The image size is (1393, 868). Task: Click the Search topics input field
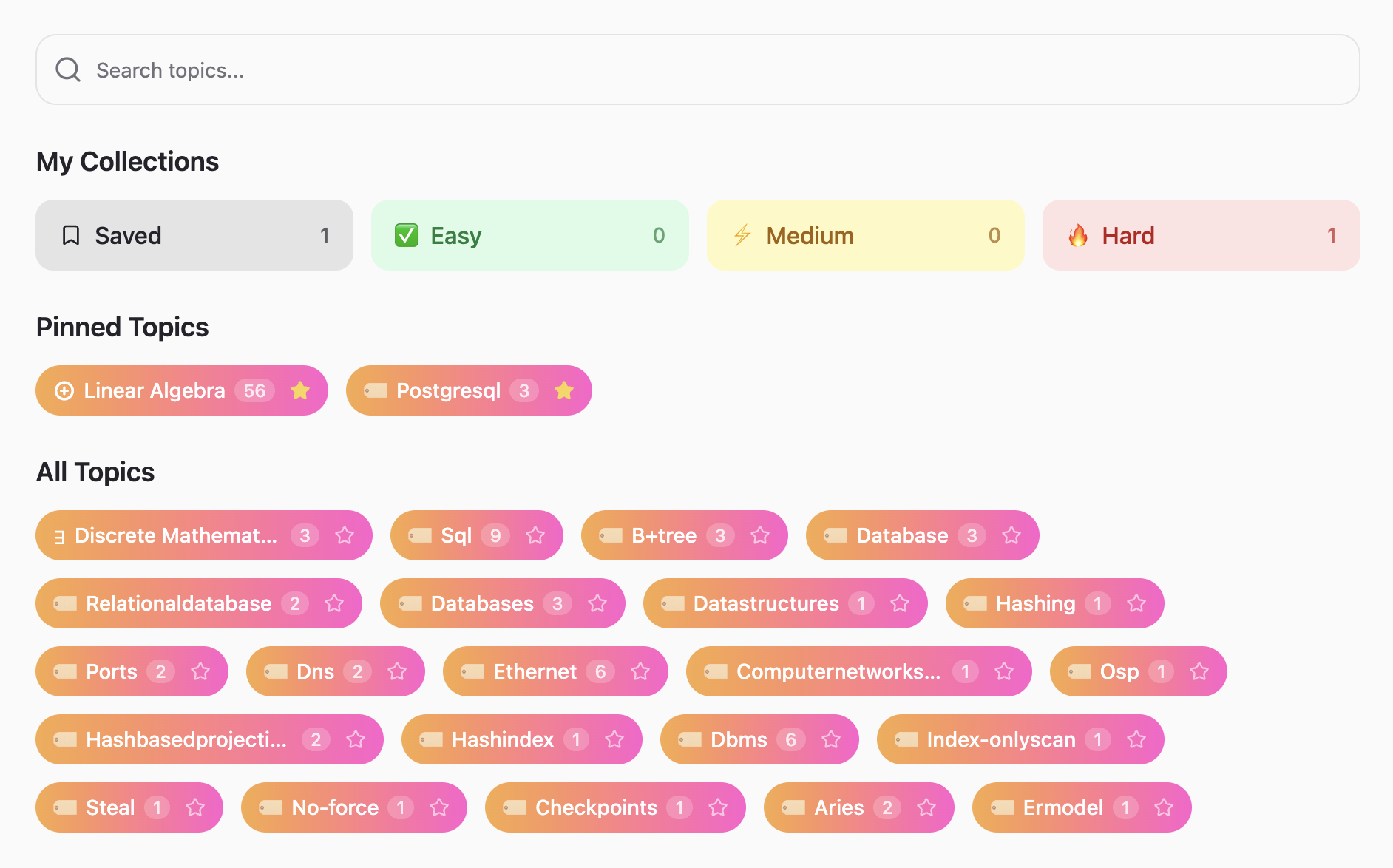(x=697, y=69)
